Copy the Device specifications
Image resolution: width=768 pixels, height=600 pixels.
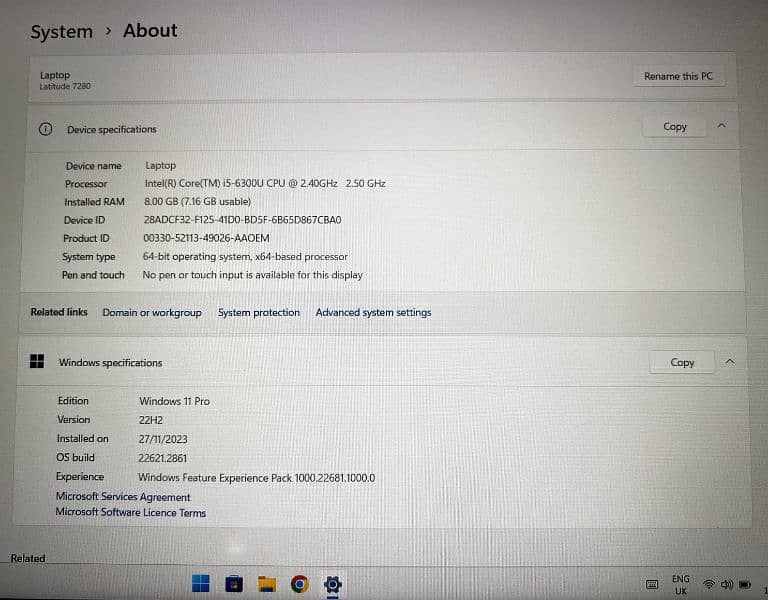click(675, 127)
